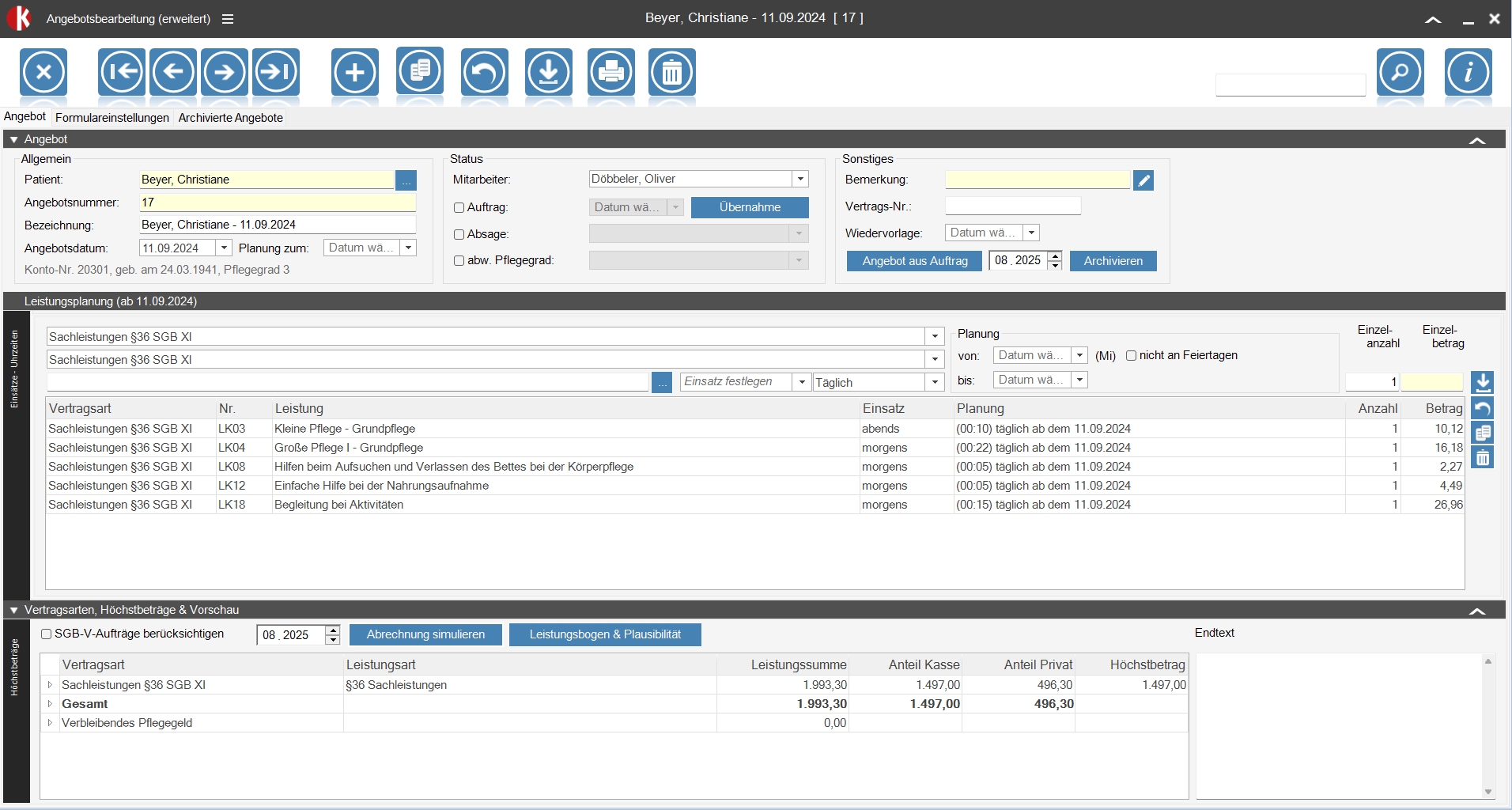Click the Vertrags-Nr. input field
This screenshot has width=1512, height=810.
pyautogui.click(x=1012, y=206)
